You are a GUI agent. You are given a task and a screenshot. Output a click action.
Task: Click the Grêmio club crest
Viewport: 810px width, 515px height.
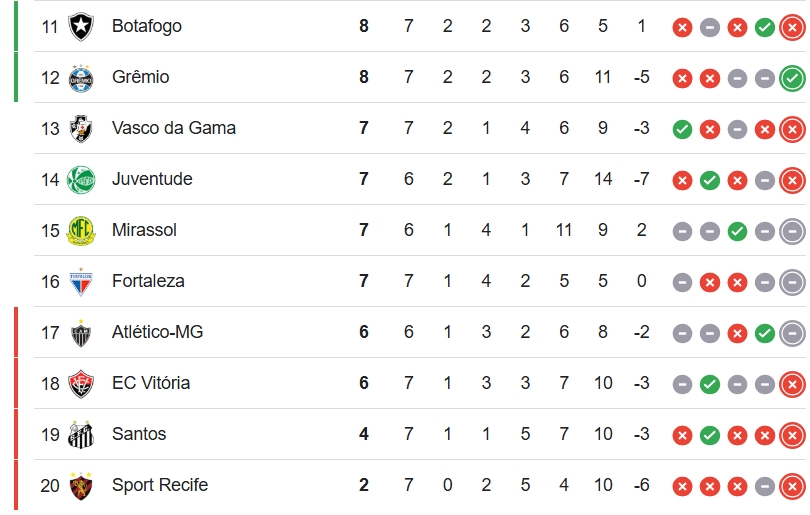click(x=81, y=78)
